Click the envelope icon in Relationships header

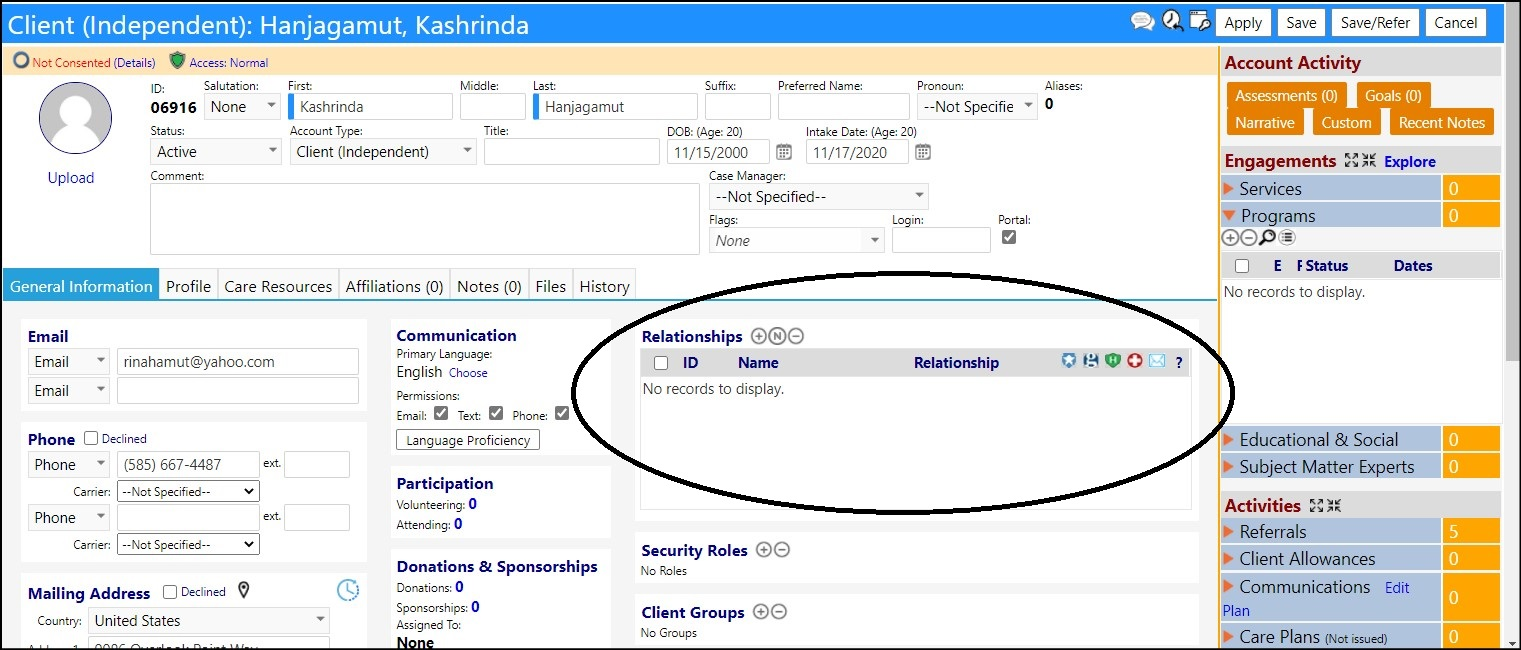(1157, 361)
